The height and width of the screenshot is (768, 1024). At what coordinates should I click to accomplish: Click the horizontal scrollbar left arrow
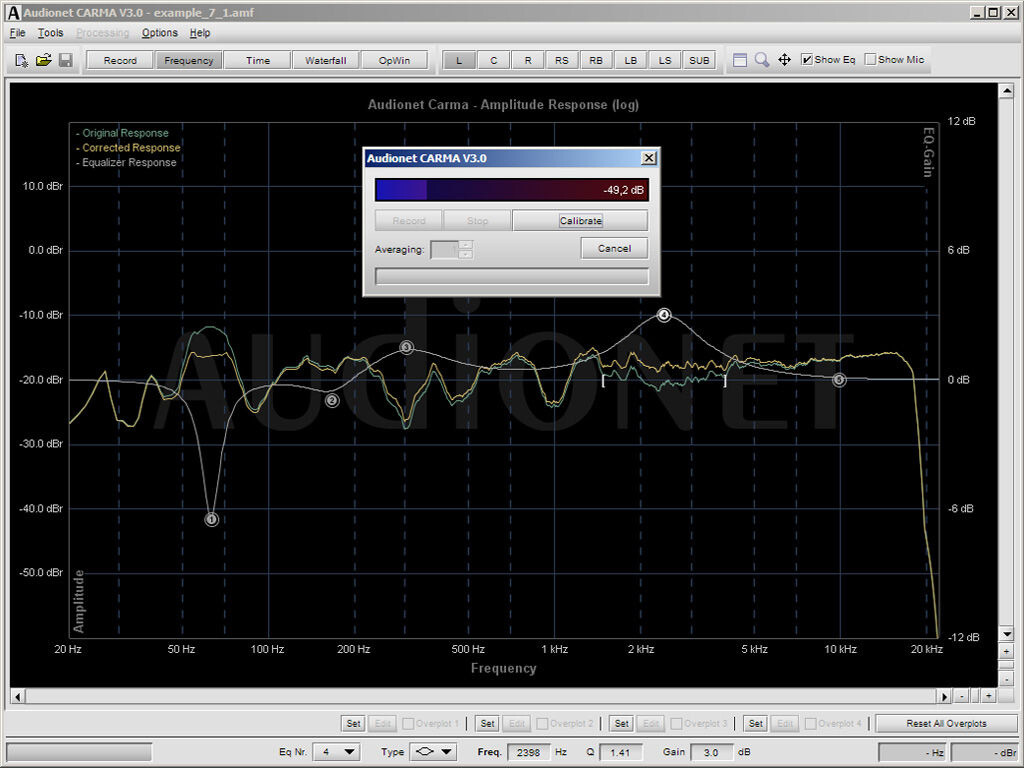[18, 697]
